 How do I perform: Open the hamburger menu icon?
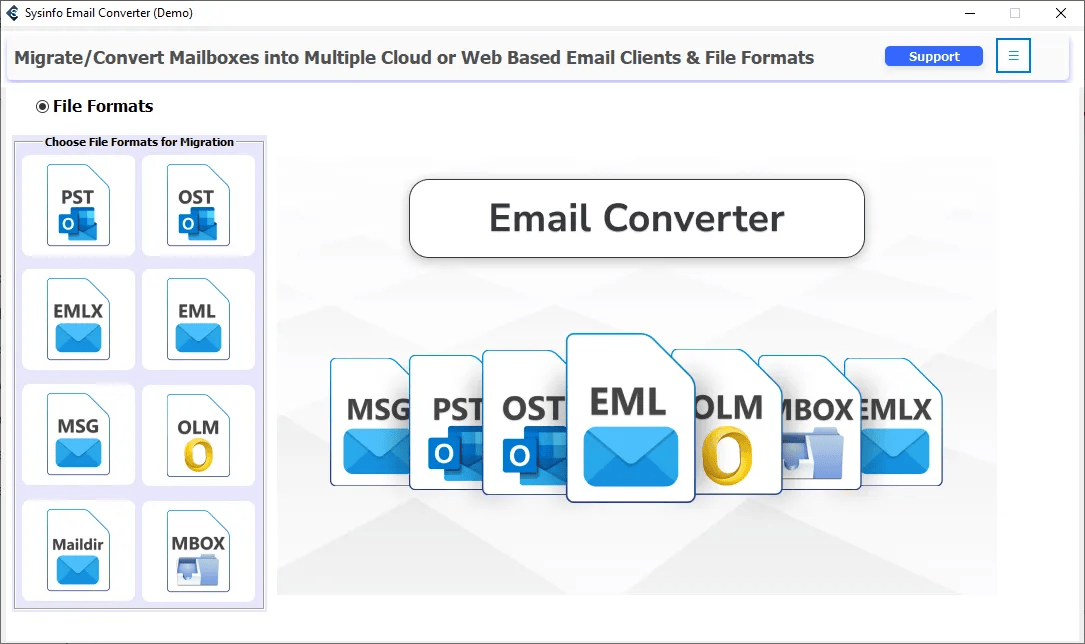tap(1013, 55)
